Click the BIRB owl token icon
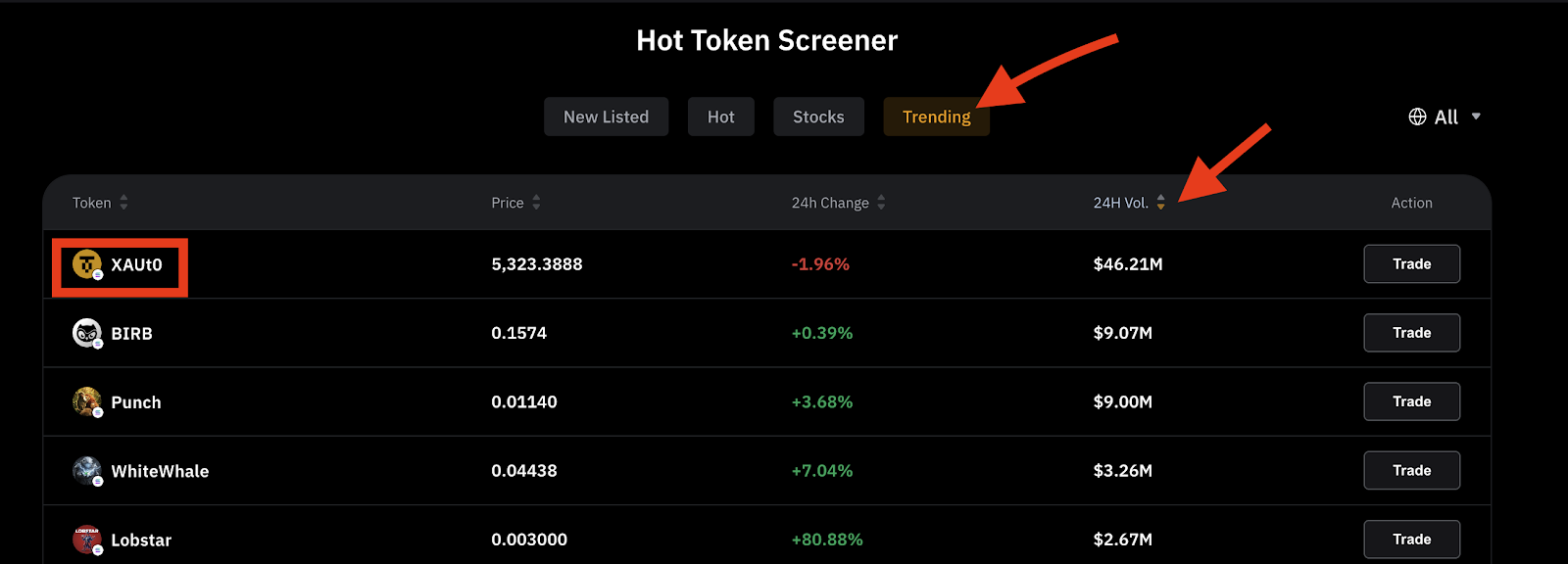Screen dimensions: 1568x564 pyautogui.click(x=87, y=333)
